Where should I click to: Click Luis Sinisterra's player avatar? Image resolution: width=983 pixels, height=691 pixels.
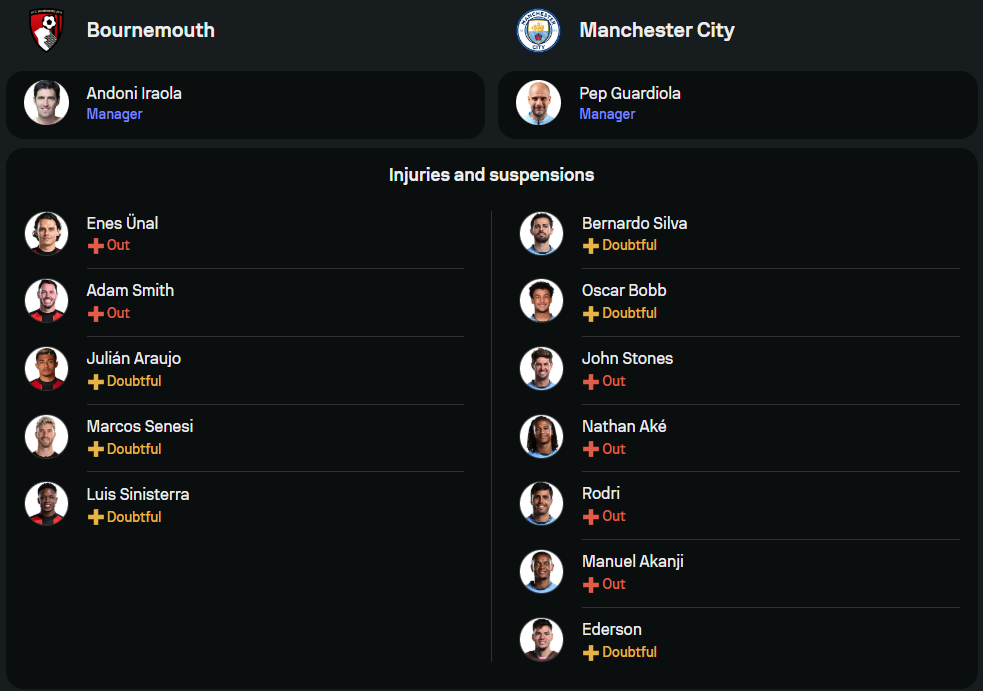click(46, 504)
